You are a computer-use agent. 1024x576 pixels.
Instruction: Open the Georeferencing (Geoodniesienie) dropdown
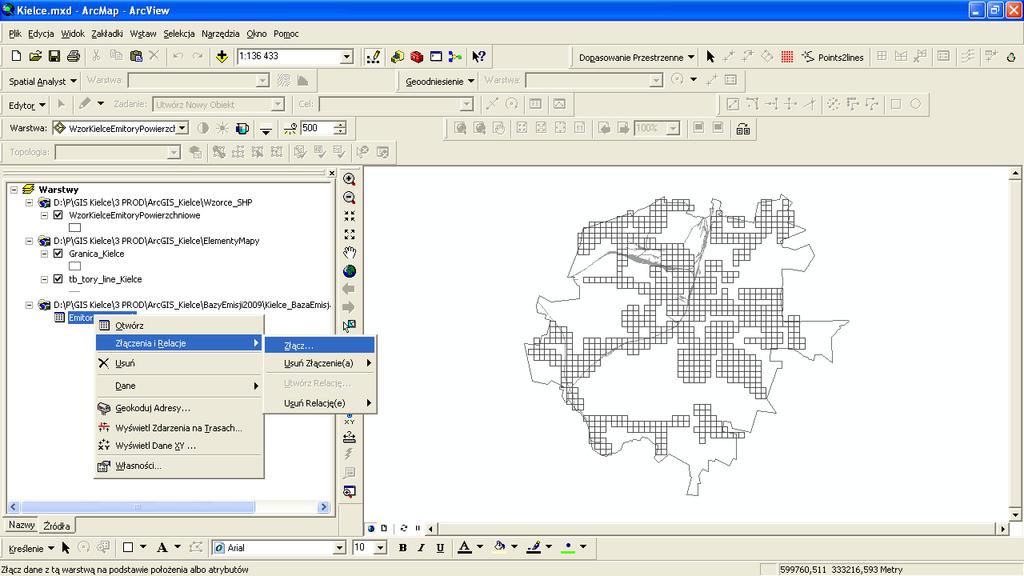(x=440, y=81)
